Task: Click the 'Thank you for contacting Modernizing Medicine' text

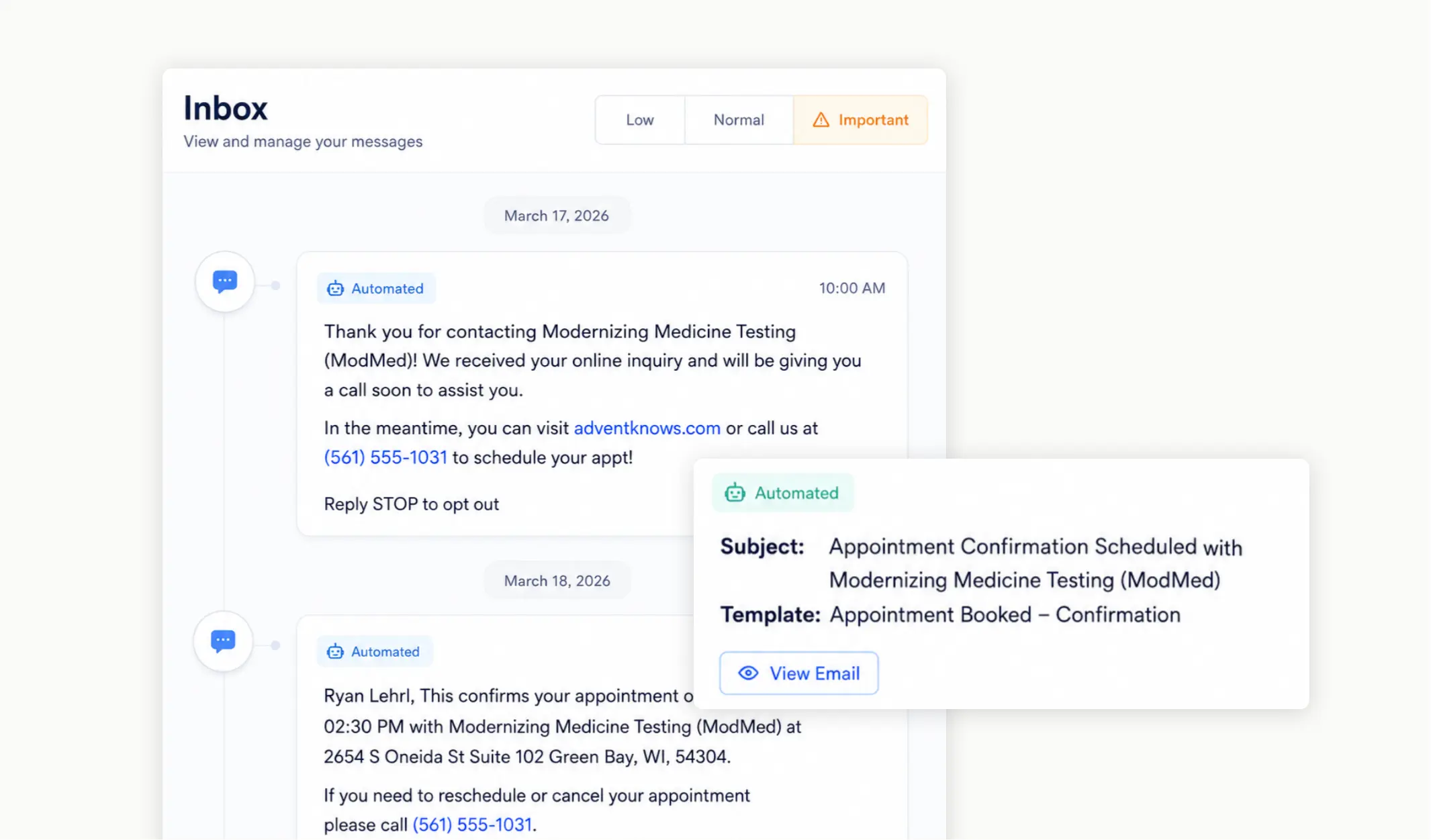Action: click(527, 332)
